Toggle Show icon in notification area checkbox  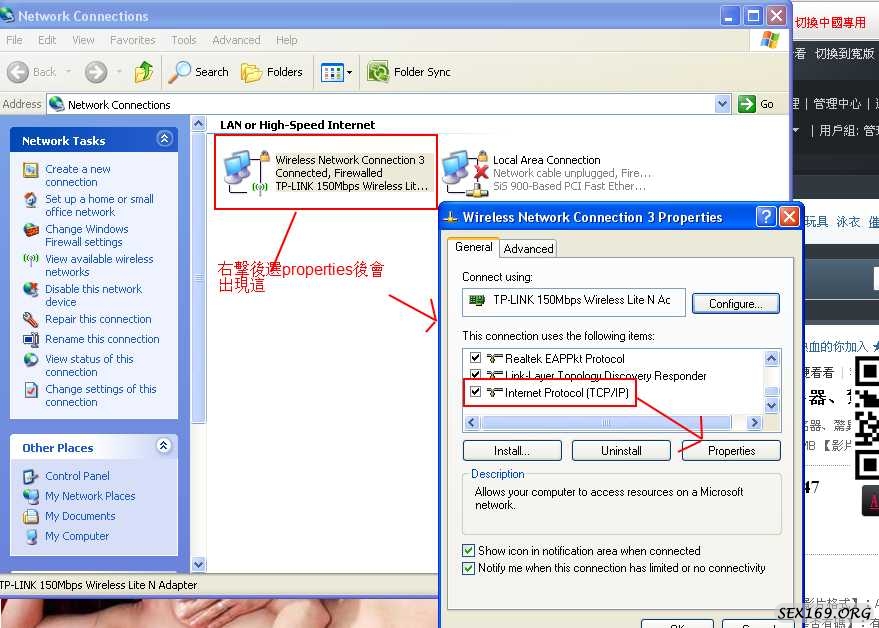point(468,551)
